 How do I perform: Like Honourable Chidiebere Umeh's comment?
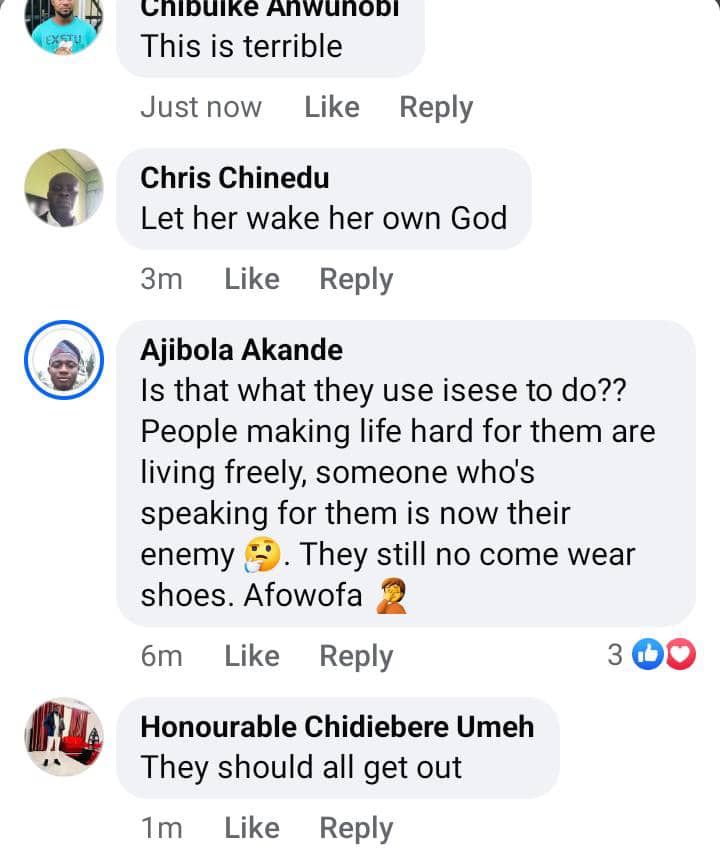(x=251, y=828)
